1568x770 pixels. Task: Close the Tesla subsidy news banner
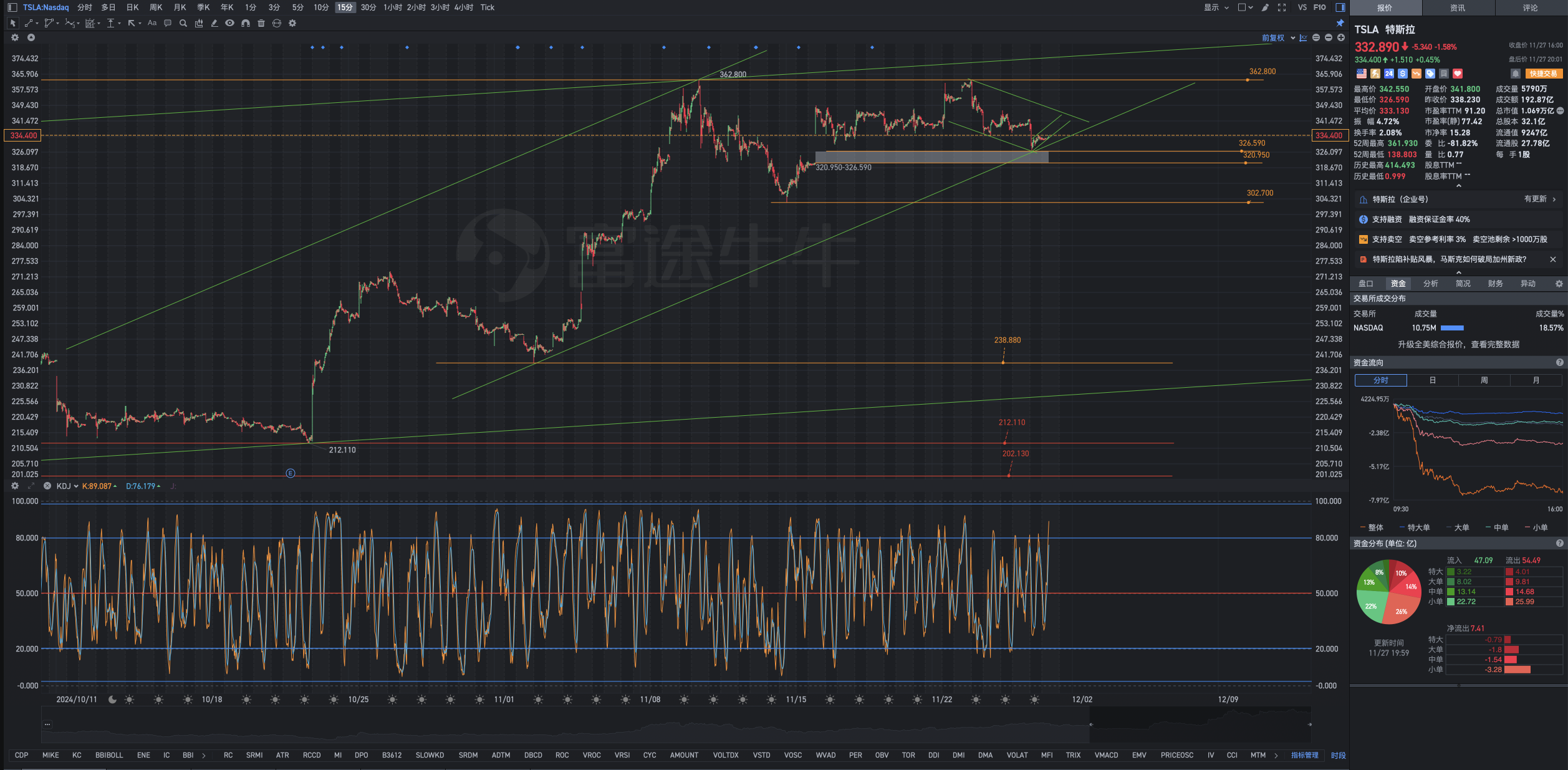(1553, 259)
